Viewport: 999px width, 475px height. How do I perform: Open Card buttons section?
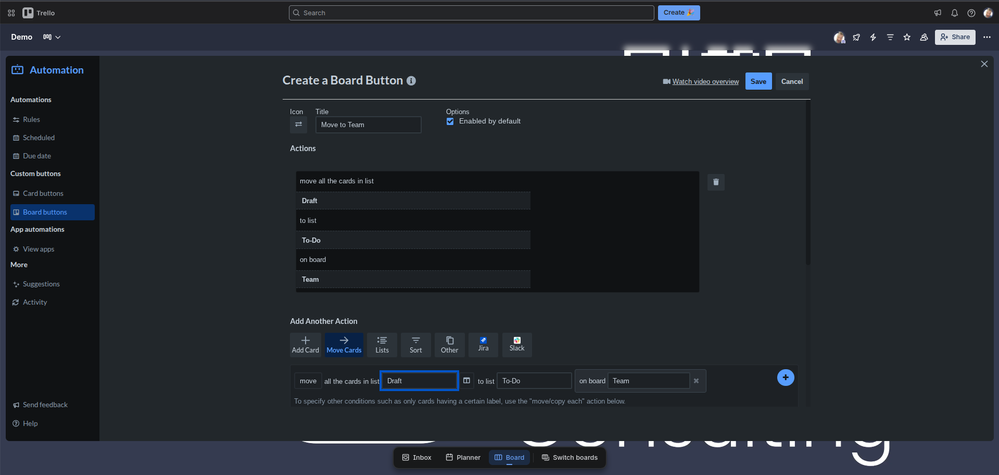(43, 193)
